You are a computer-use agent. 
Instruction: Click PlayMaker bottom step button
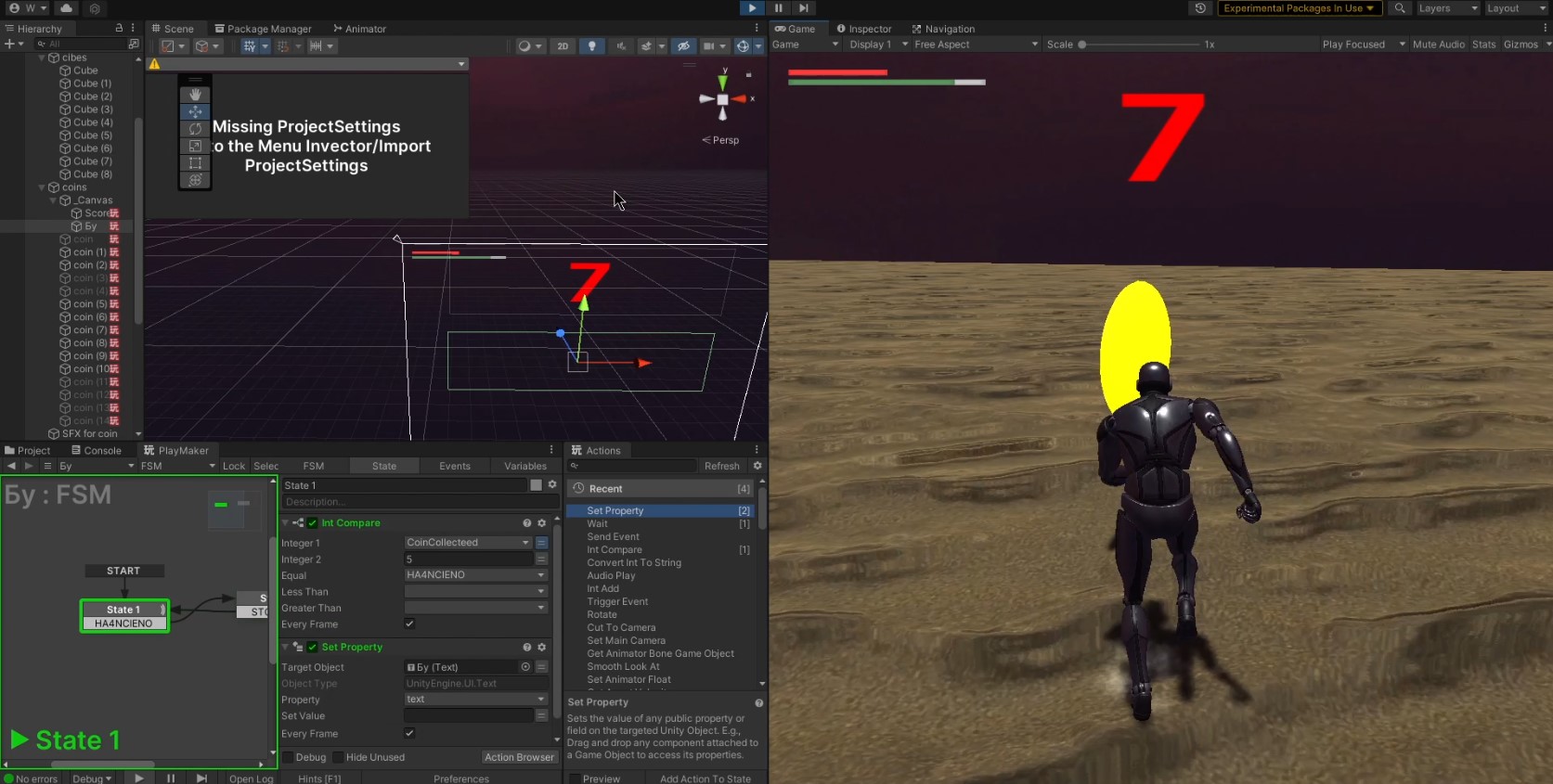pyautogui.click(x=201, y=778)
